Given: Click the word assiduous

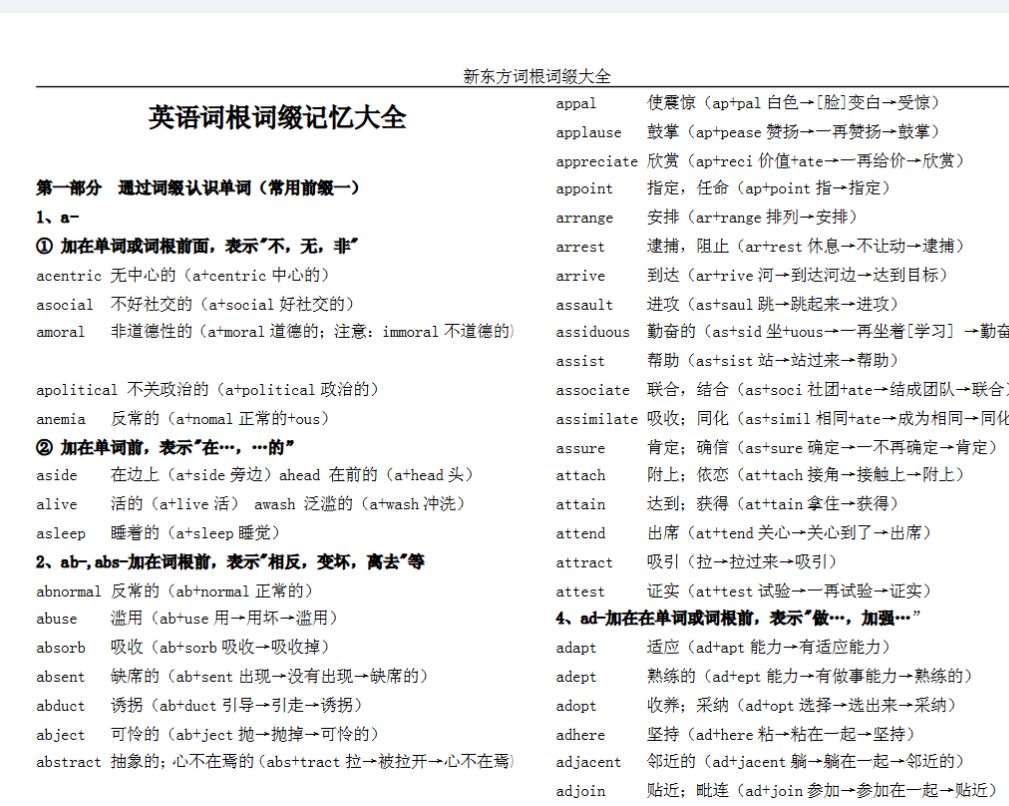Looking at the screenshot, I should pyautogui.click(x=593, y=333).
